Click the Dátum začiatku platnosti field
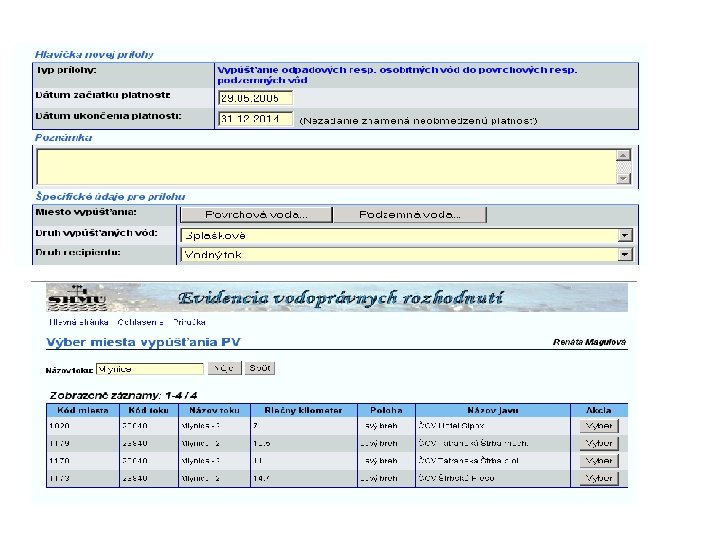 click(255, 98)
